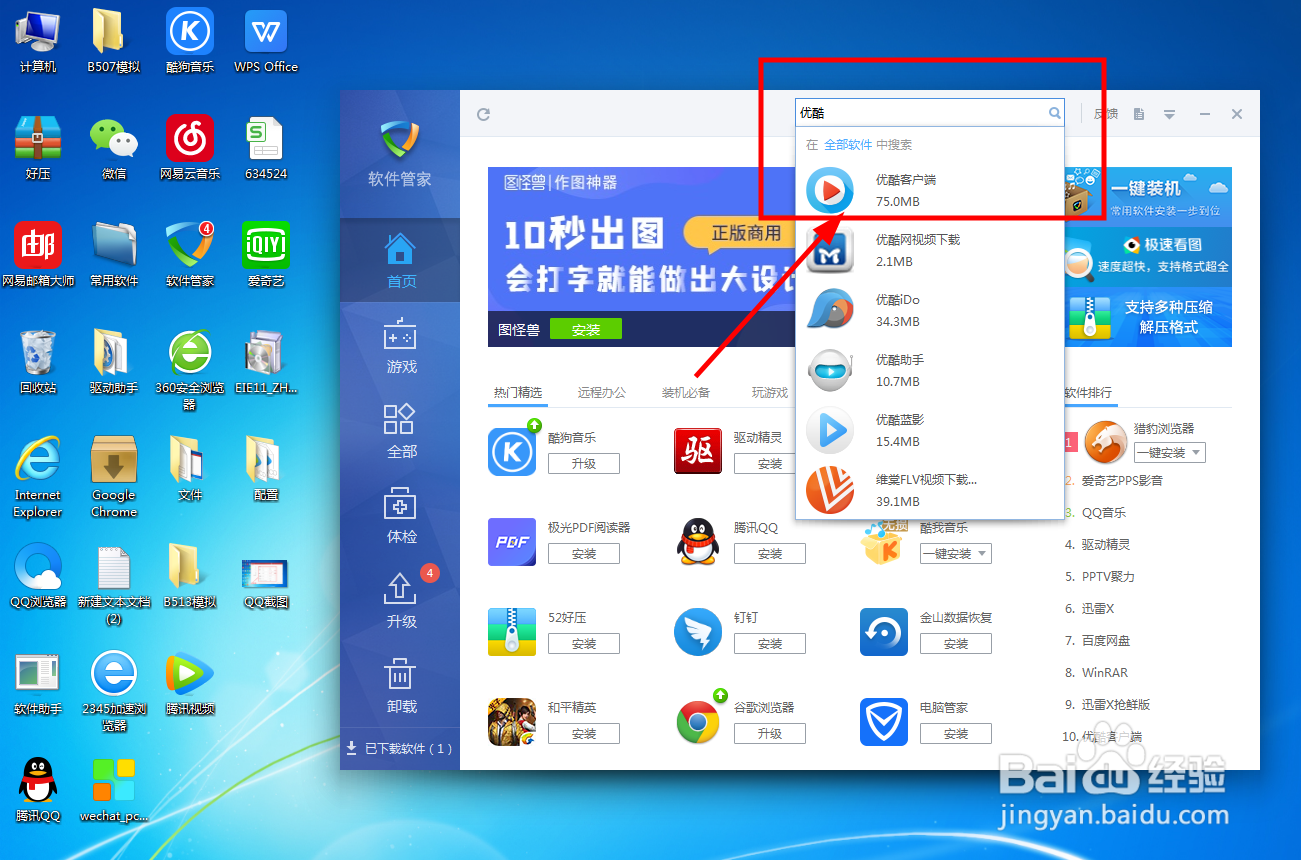Image resolution: width=1301 pixels, height=860 pixels.
Task: Click the 和平精英 game icon
Action: (x=513, y=722)
